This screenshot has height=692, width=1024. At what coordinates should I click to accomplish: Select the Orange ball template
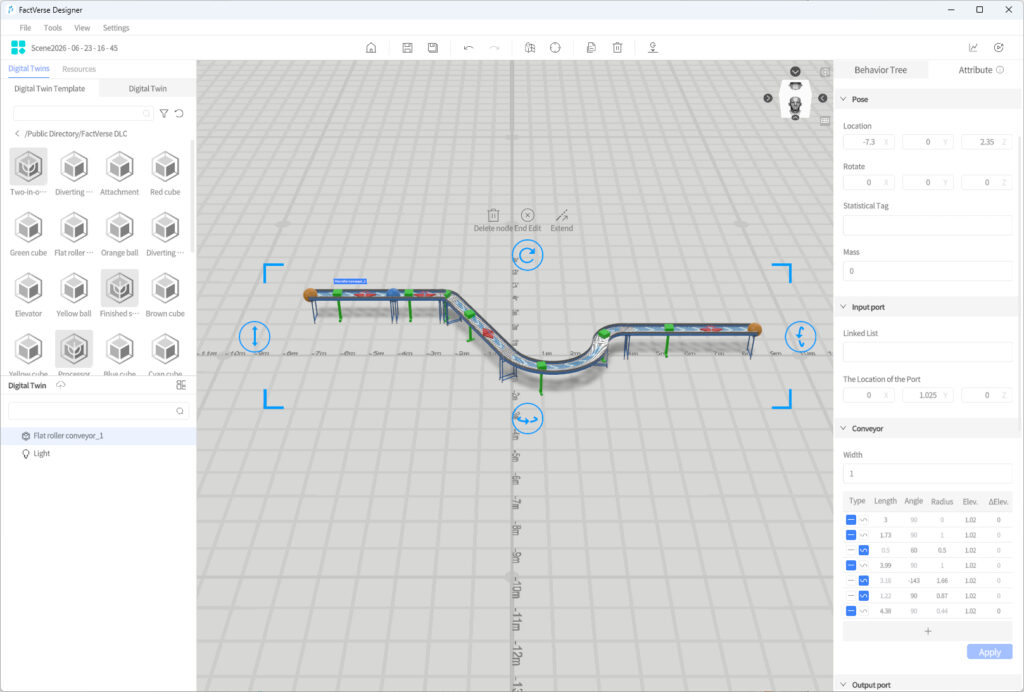[120, 227]
